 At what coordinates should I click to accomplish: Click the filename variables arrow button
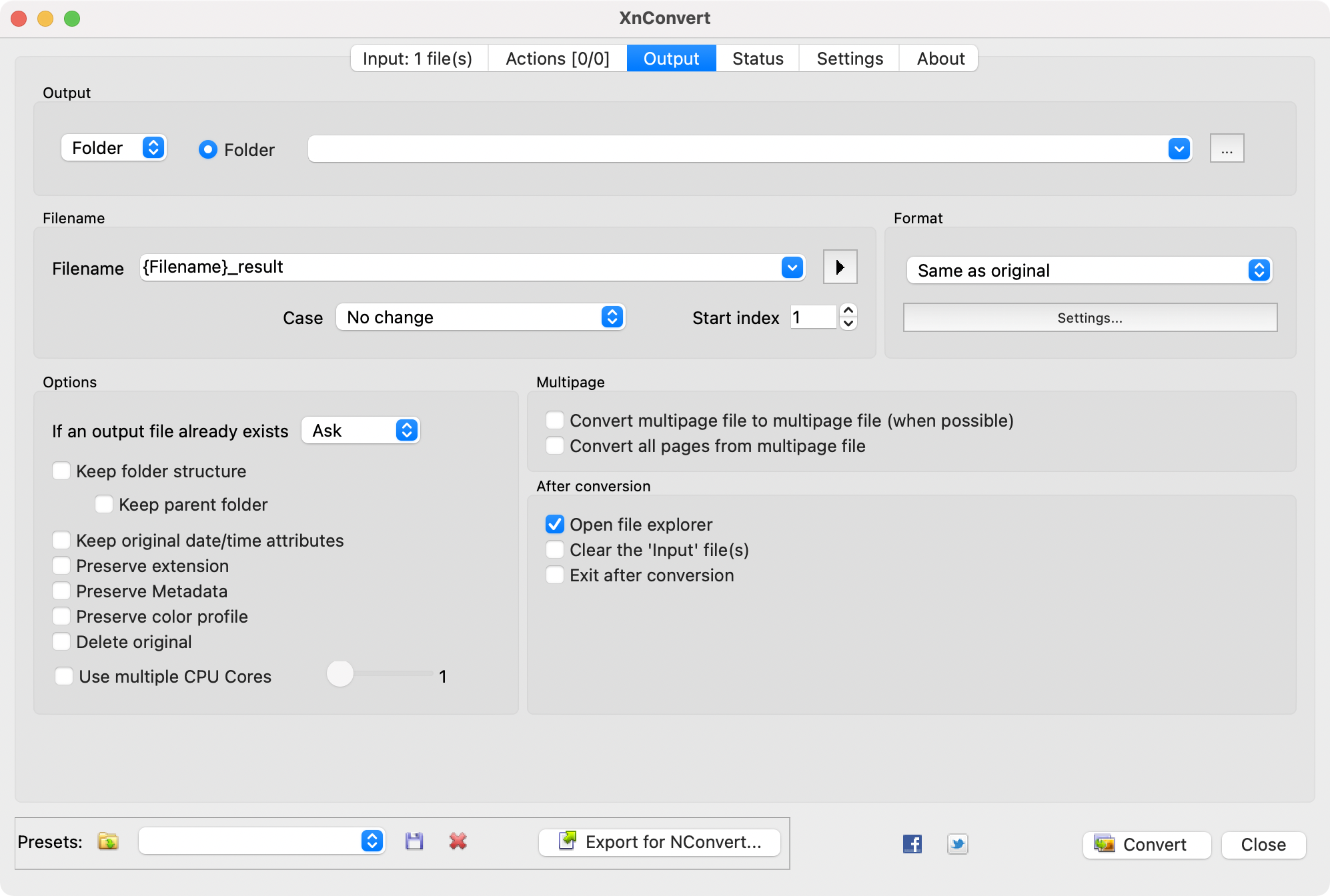840,267
